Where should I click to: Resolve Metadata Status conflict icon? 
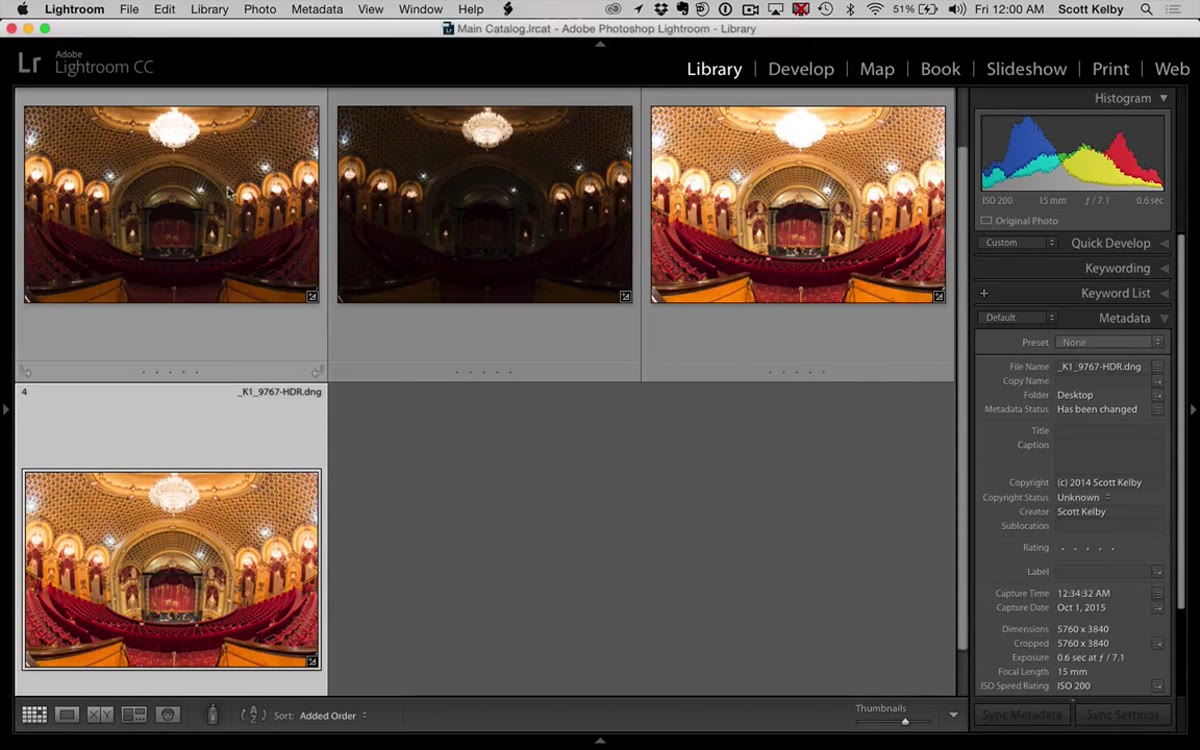coord(1157,409)
